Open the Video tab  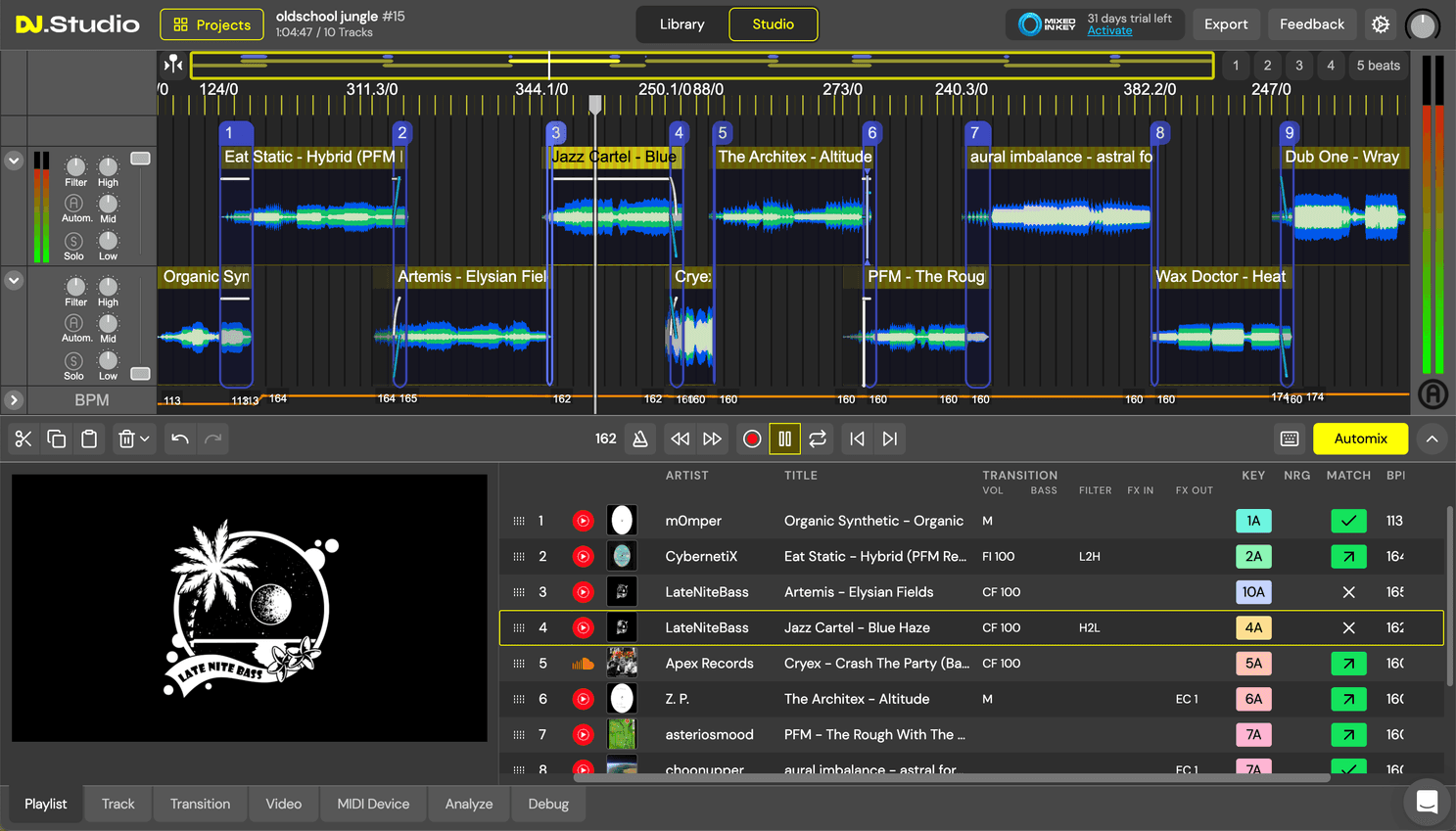click(283, 804)
